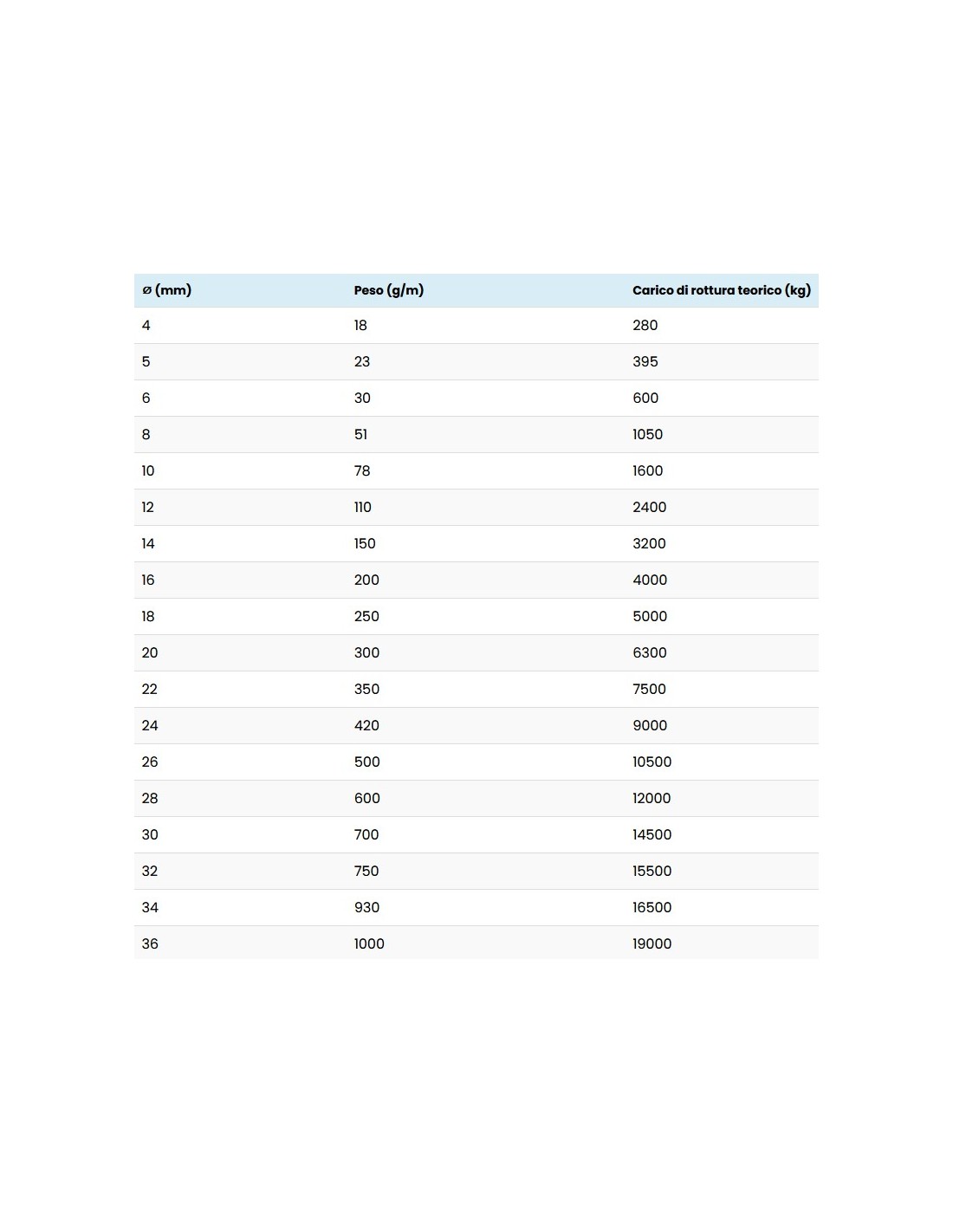Click the 2400 breaking load value
This screenshot has height=1232, width=953.
pyautogui.click(x=650, y=508)
